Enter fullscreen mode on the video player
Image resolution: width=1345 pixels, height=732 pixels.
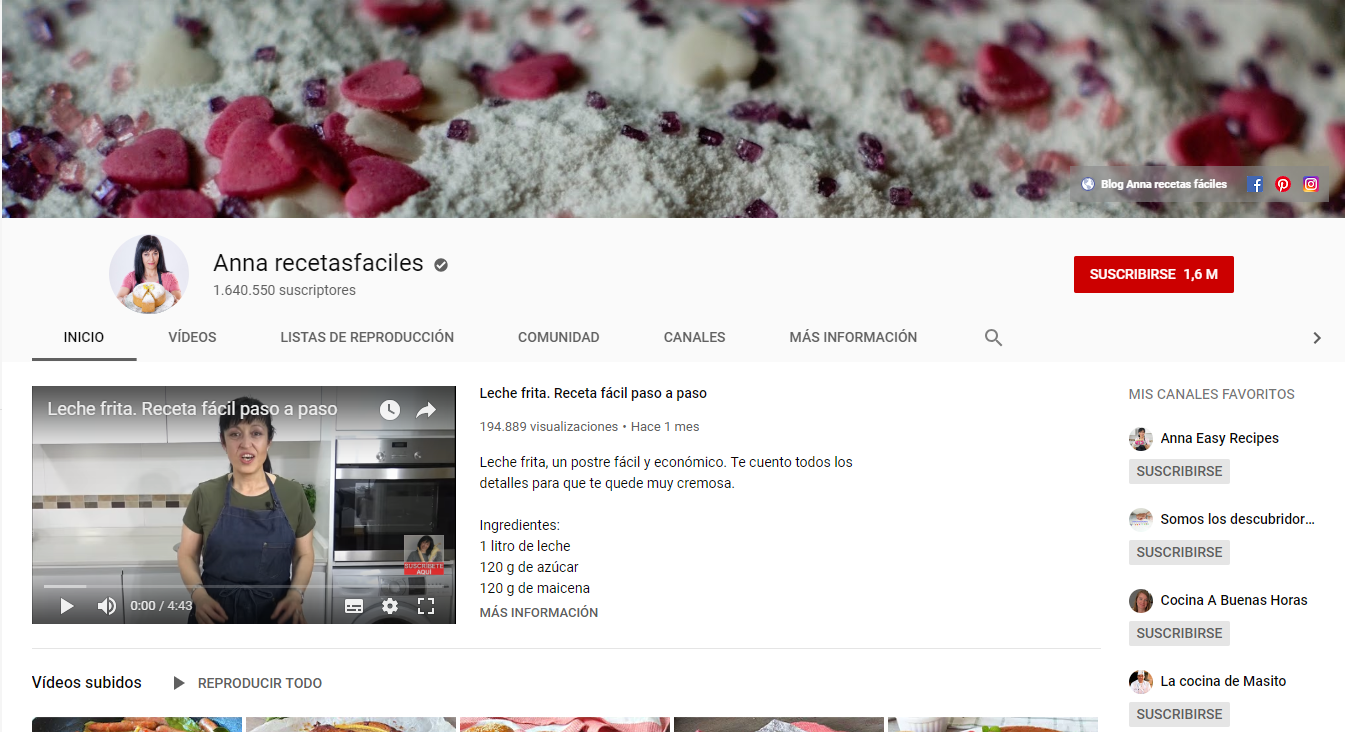click(426, 606)
